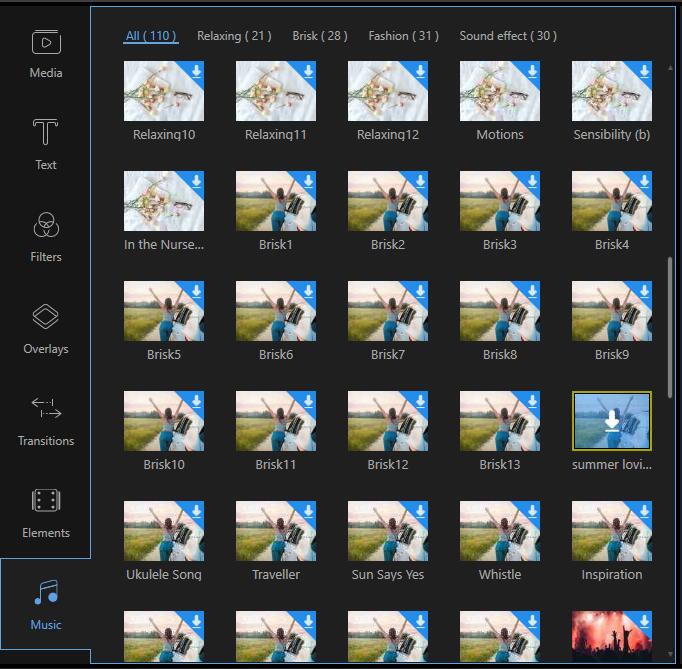Open the Overlays panel icon
The image size is (682, 669).
(46, 316)
